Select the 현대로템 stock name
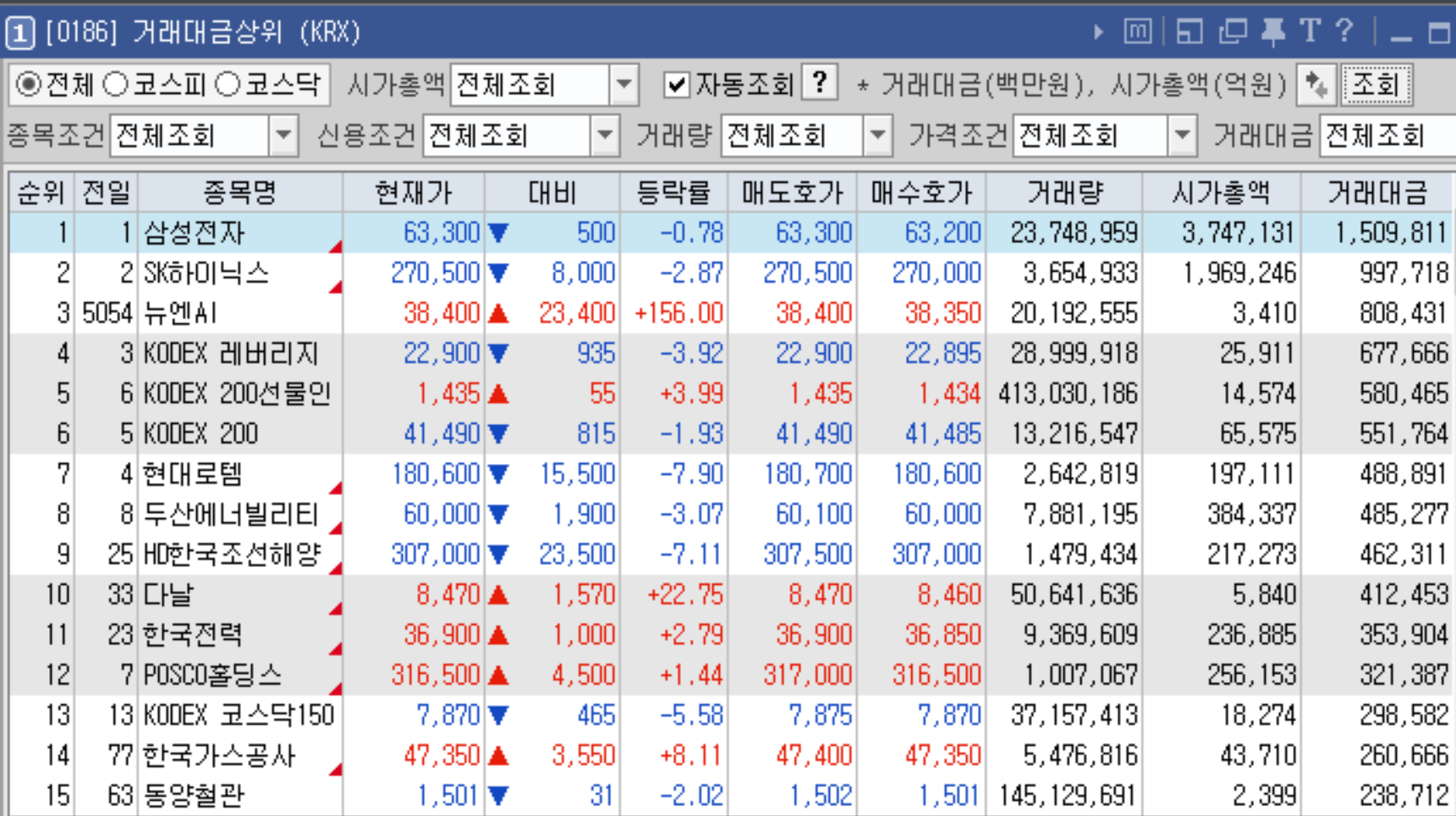 pos(193,474)
